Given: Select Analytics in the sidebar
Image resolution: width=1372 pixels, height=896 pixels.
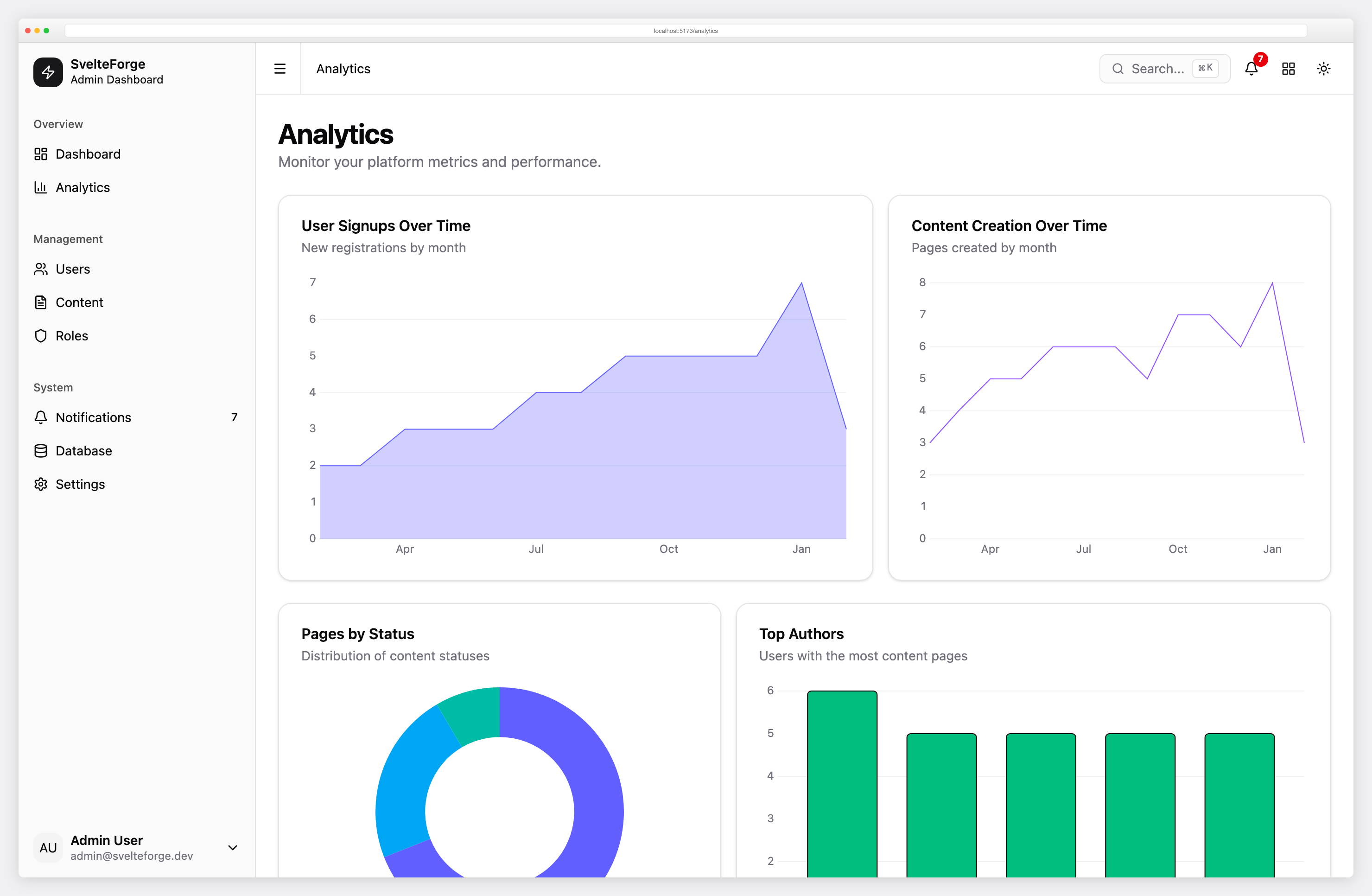Looking at the screenshot, I should coord(137,187).
